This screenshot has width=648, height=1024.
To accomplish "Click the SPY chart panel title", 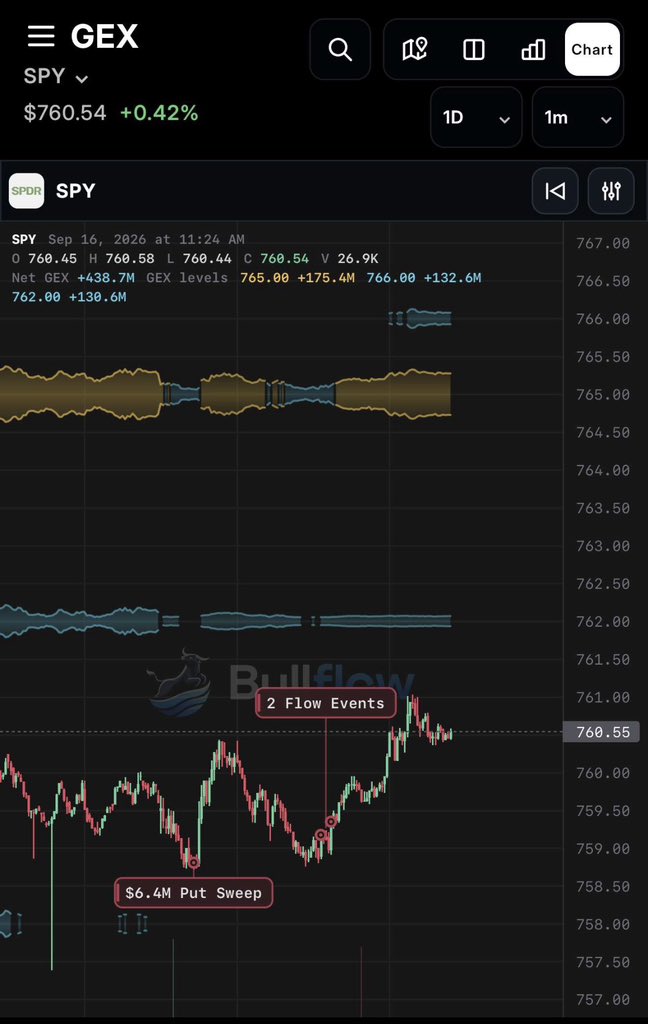I will click(x=75, y=191).
